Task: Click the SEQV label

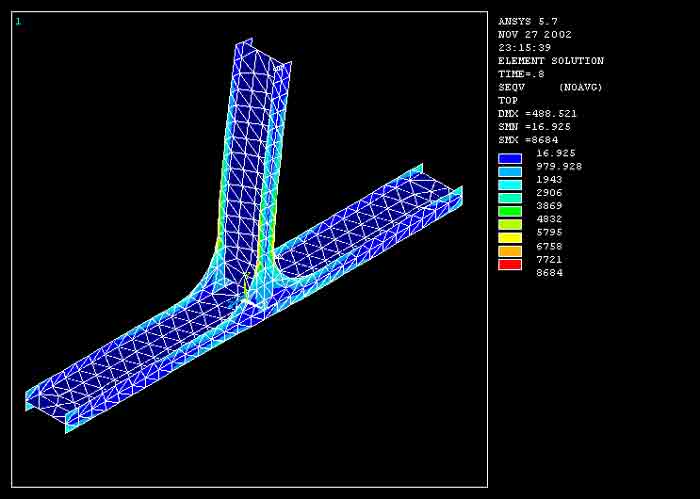Action: [512, 87]
